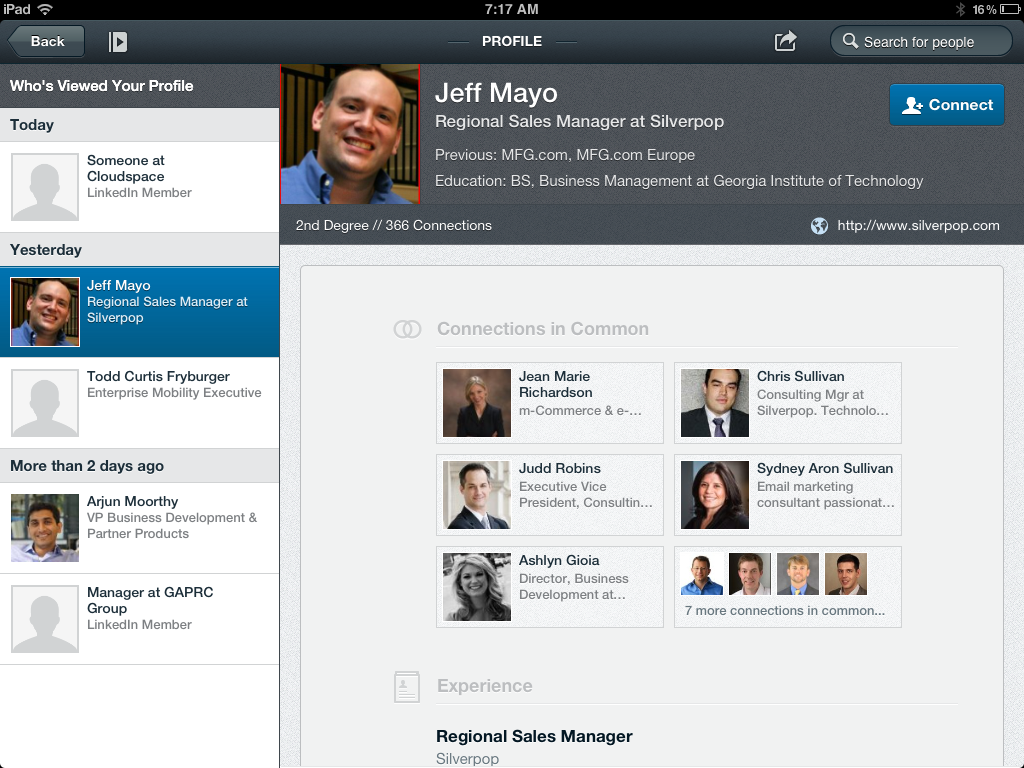The width and height of the screenshot is (1024, 768).
Task: Click the Previous: MFG.com text
Action: point(565,155)
